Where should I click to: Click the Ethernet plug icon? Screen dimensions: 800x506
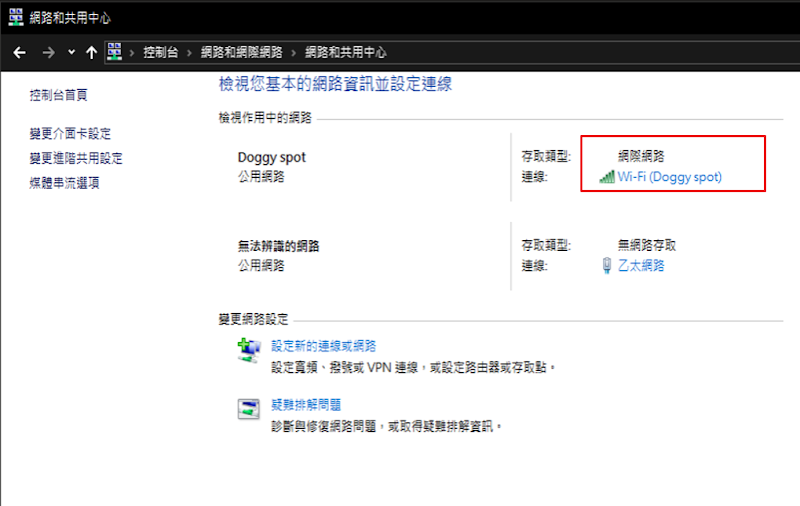[x=607, y=266]
